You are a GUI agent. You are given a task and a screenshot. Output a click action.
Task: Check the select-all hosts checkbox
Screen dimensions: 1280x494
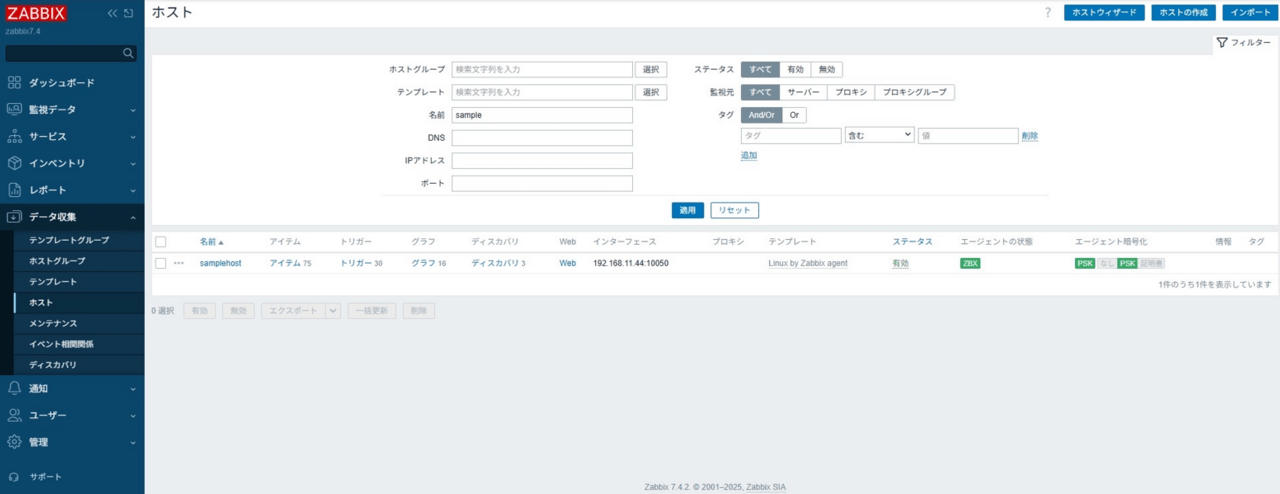(161, 242)
